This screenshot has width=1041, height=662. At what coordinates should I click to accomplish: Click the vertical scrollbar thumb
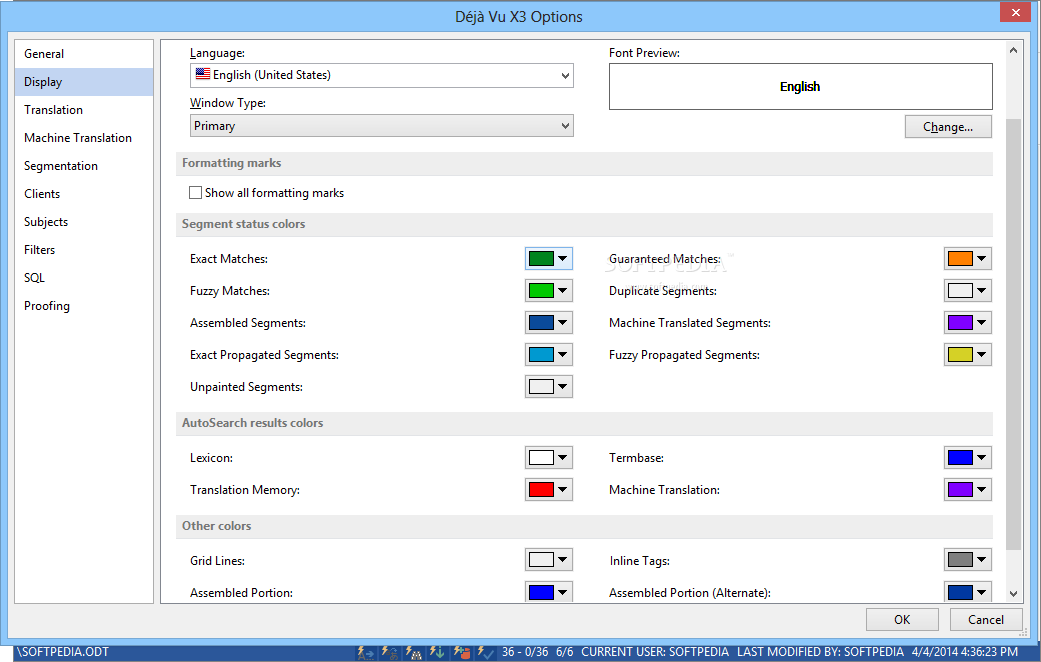tap(1013, 335)
